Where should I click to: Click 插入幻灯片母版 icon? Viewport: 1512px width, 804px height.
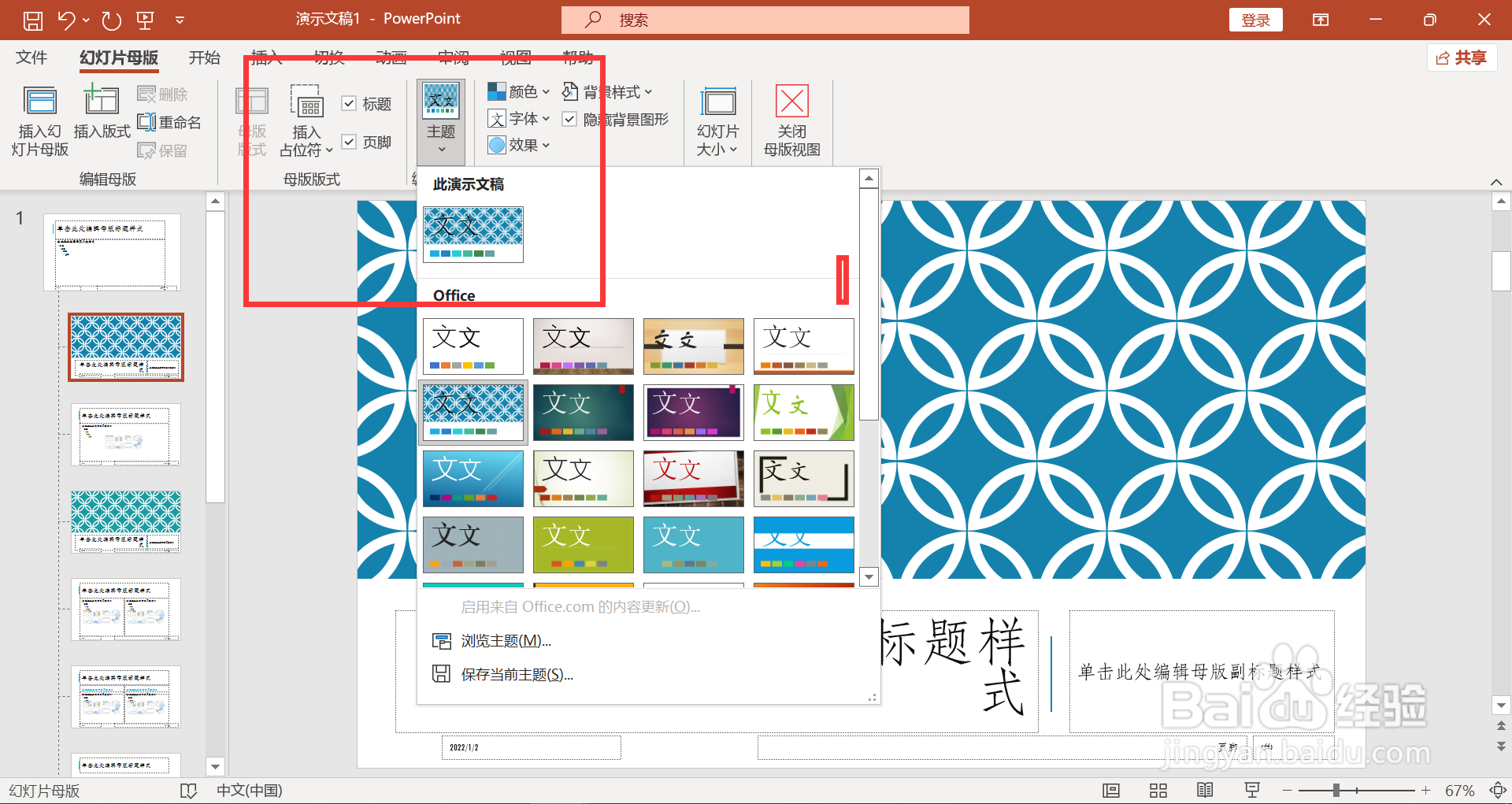pos(40,121)
